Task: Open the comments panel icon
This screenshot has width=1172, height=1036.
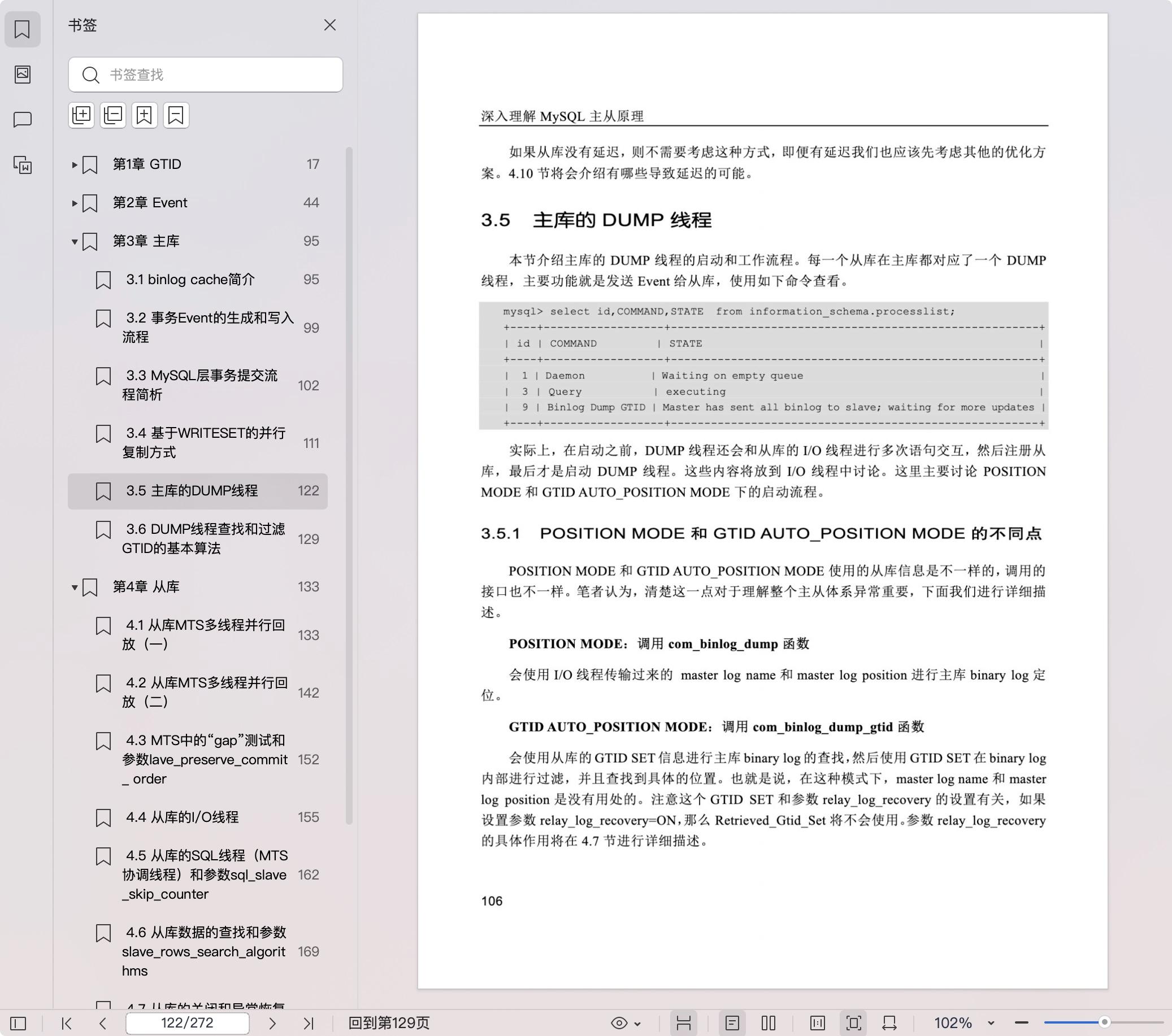Action: 23,119
